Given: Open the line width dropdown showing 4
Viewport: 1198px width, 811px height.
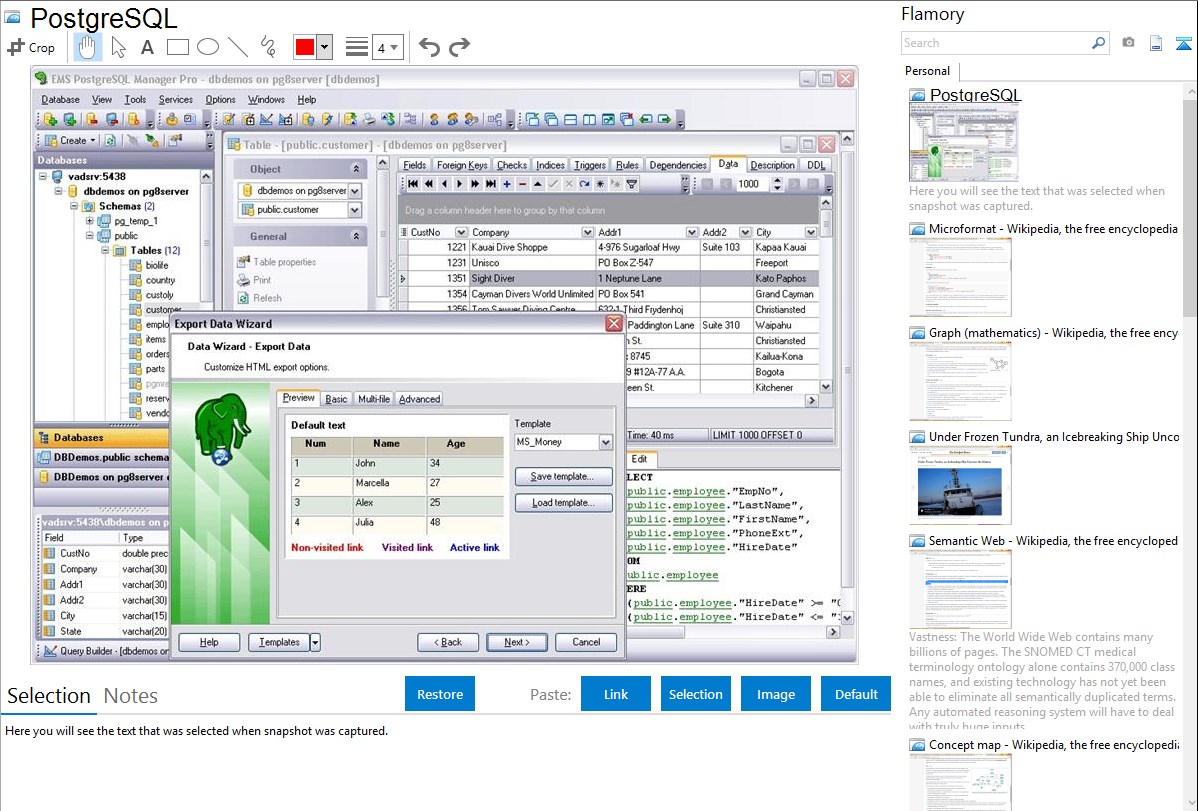Looking at the screenshot, I should click(x=388, y=47).
